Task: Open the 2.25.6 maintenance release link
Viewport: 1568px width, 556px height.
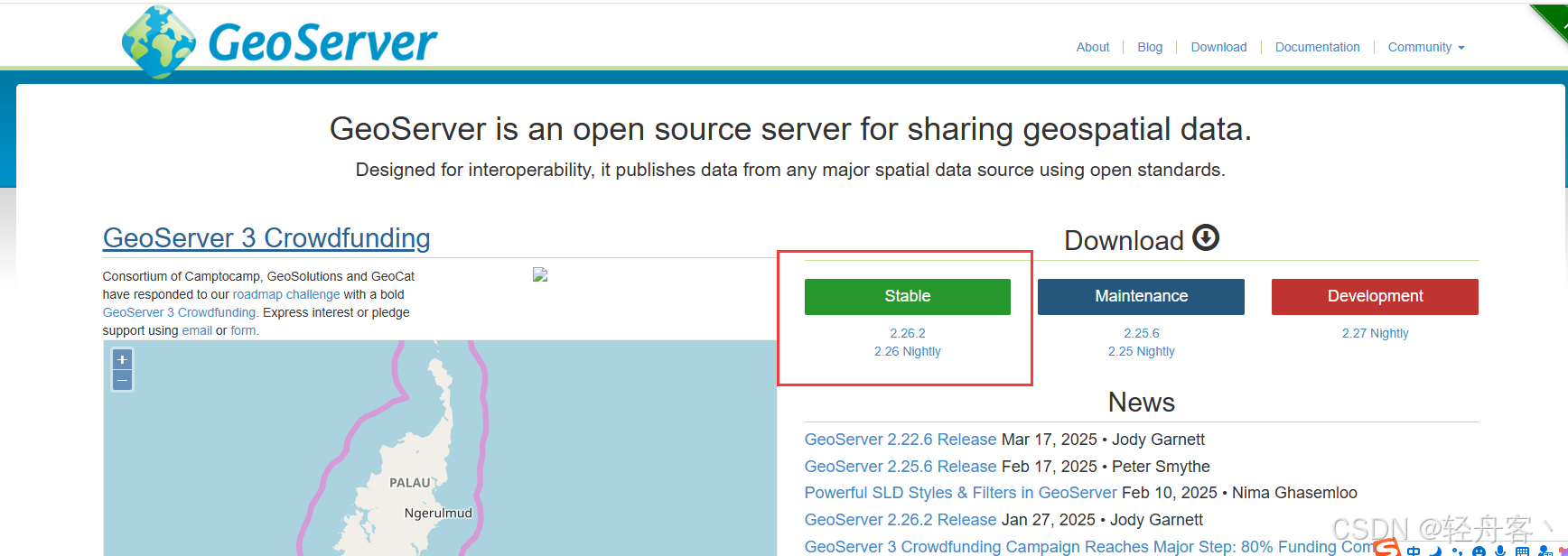Action: click(x=1142, y=333)
